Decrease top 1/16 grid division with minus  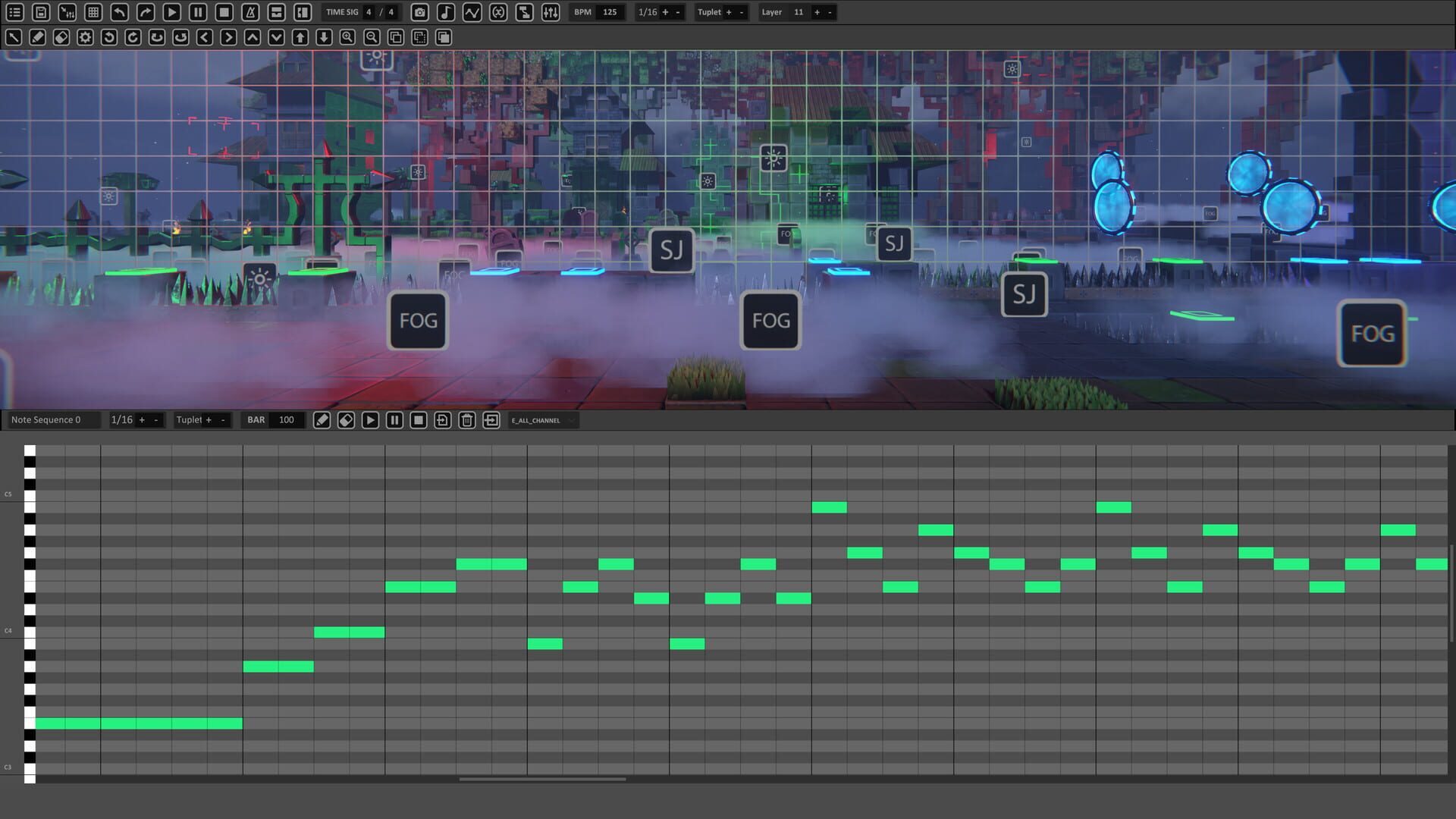[x=678, y=12]
